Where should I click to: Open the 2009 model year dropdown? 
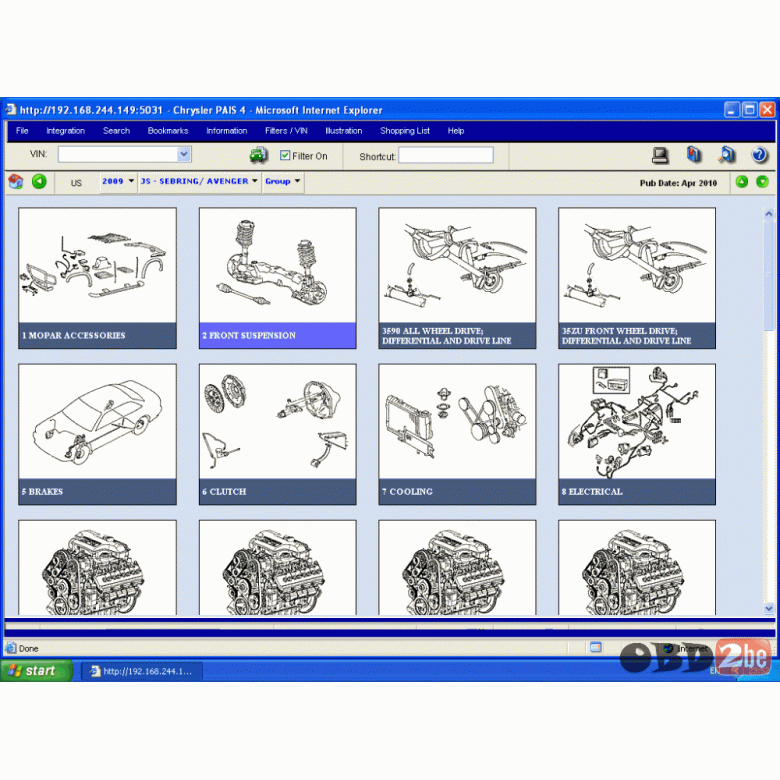118,181
